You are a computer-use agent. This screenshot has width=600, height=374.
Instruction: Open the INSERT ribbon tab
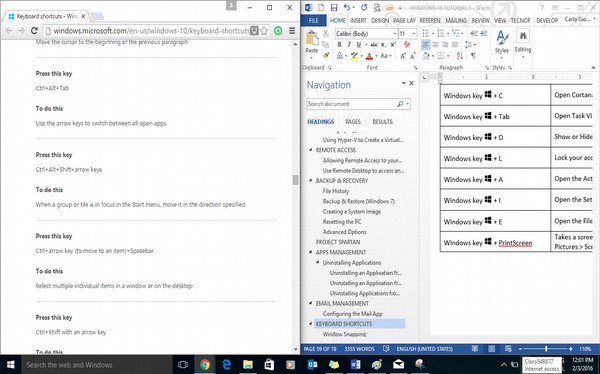click(x=358, y=21)
